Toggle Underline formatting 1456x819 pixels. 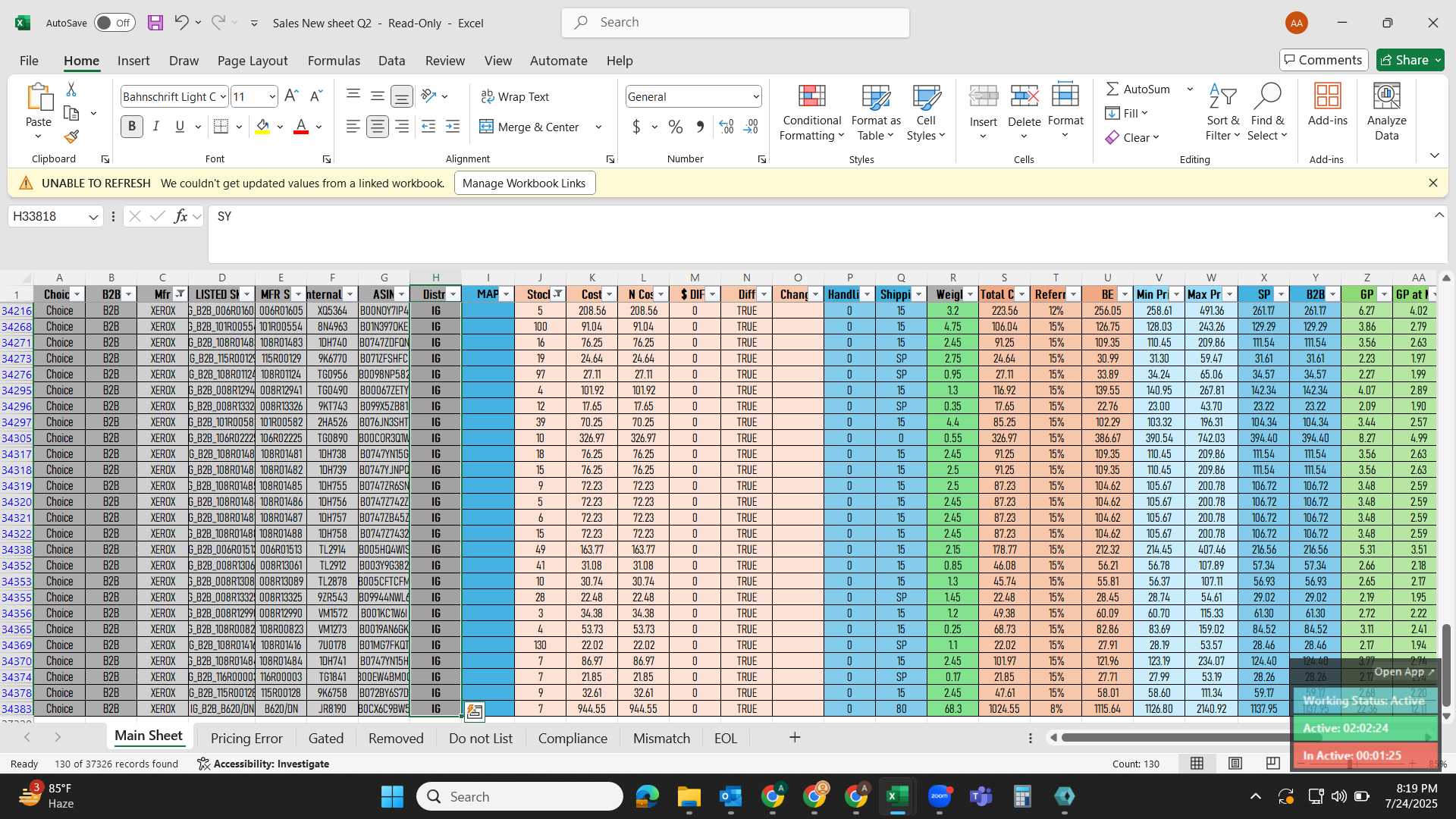coord(180,127)
